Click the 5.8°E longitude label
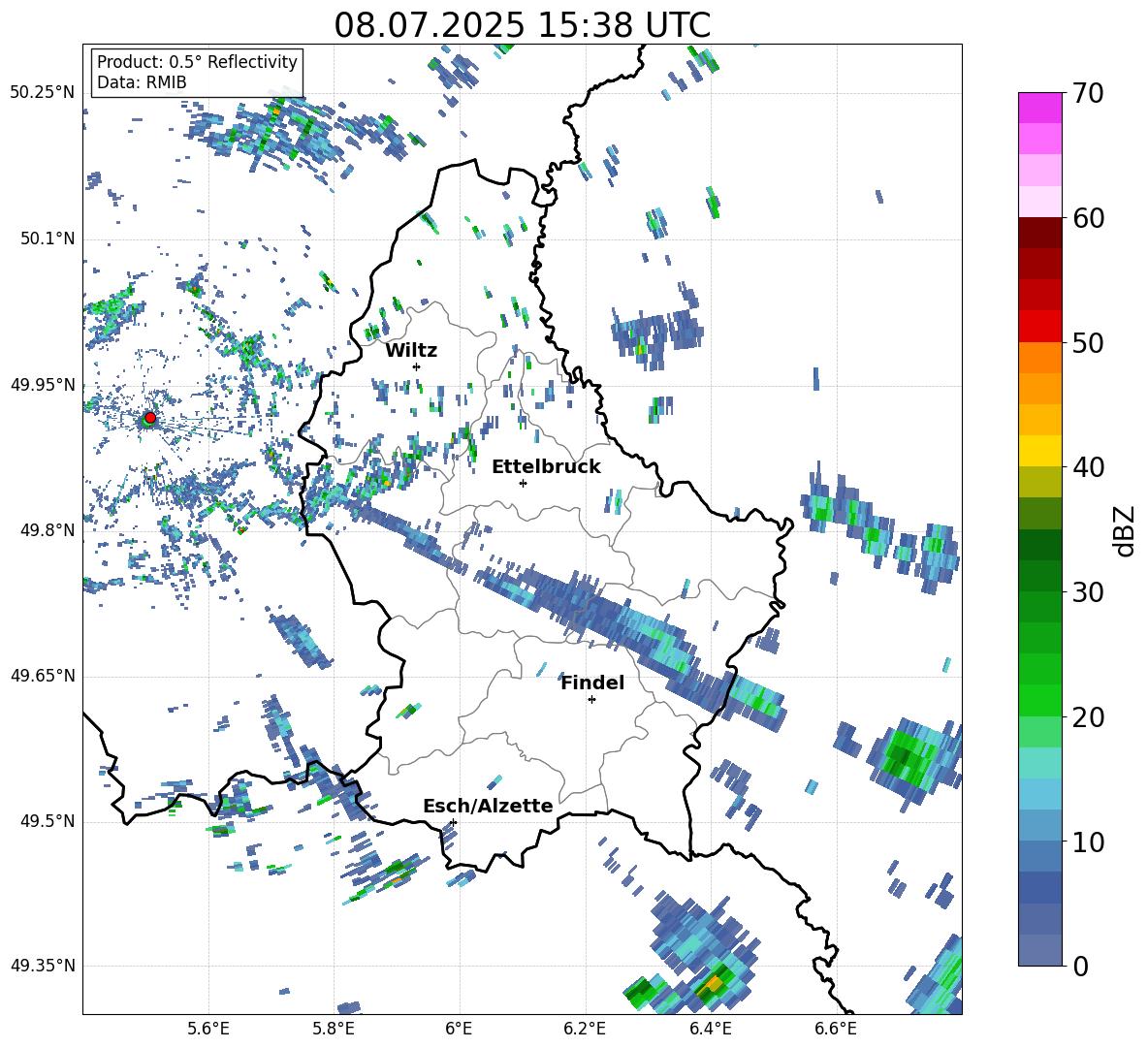This screenshot has width=1148, height=1048. click(334, 1029)
